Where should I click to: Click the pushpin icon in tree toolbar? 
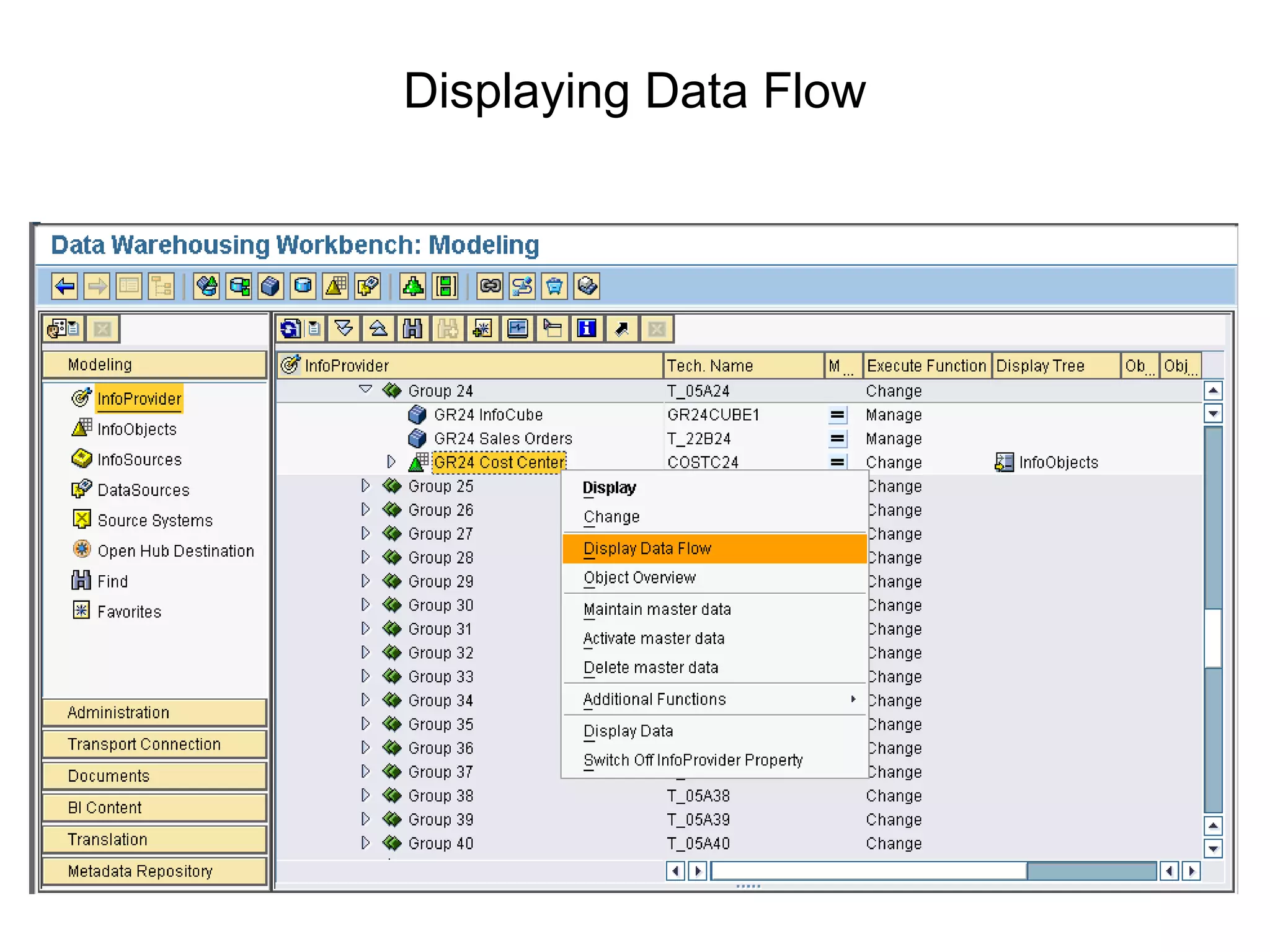click(x=622, y=328)
